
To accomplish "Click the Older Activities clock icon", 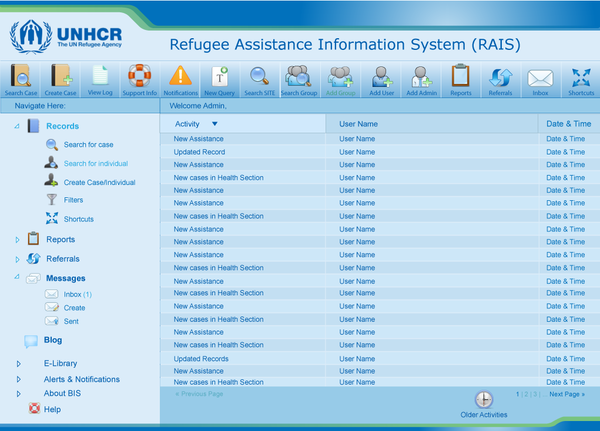I will click(x=483, y=401).
